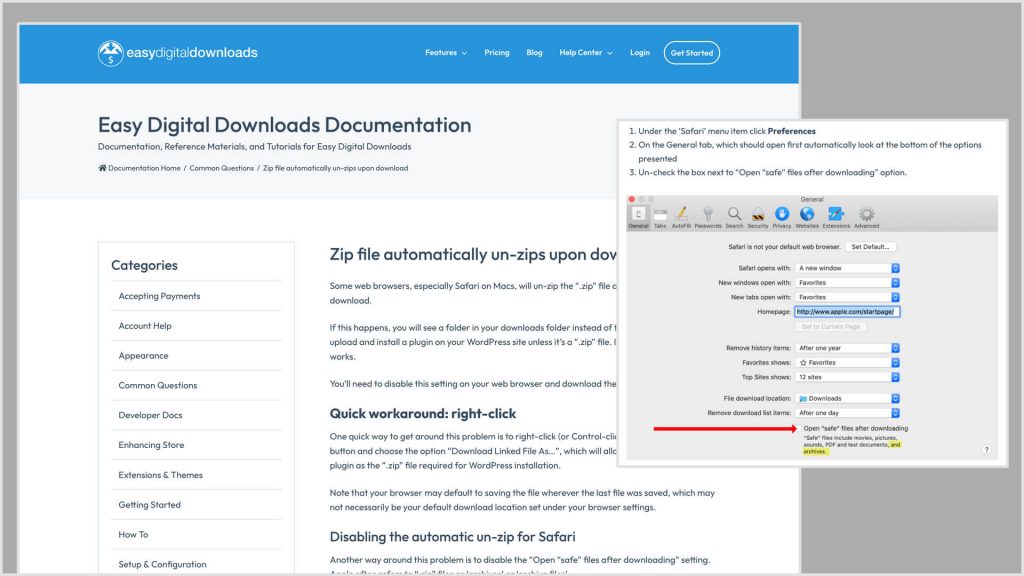Open the Passwords key icon

click(707, 215)
